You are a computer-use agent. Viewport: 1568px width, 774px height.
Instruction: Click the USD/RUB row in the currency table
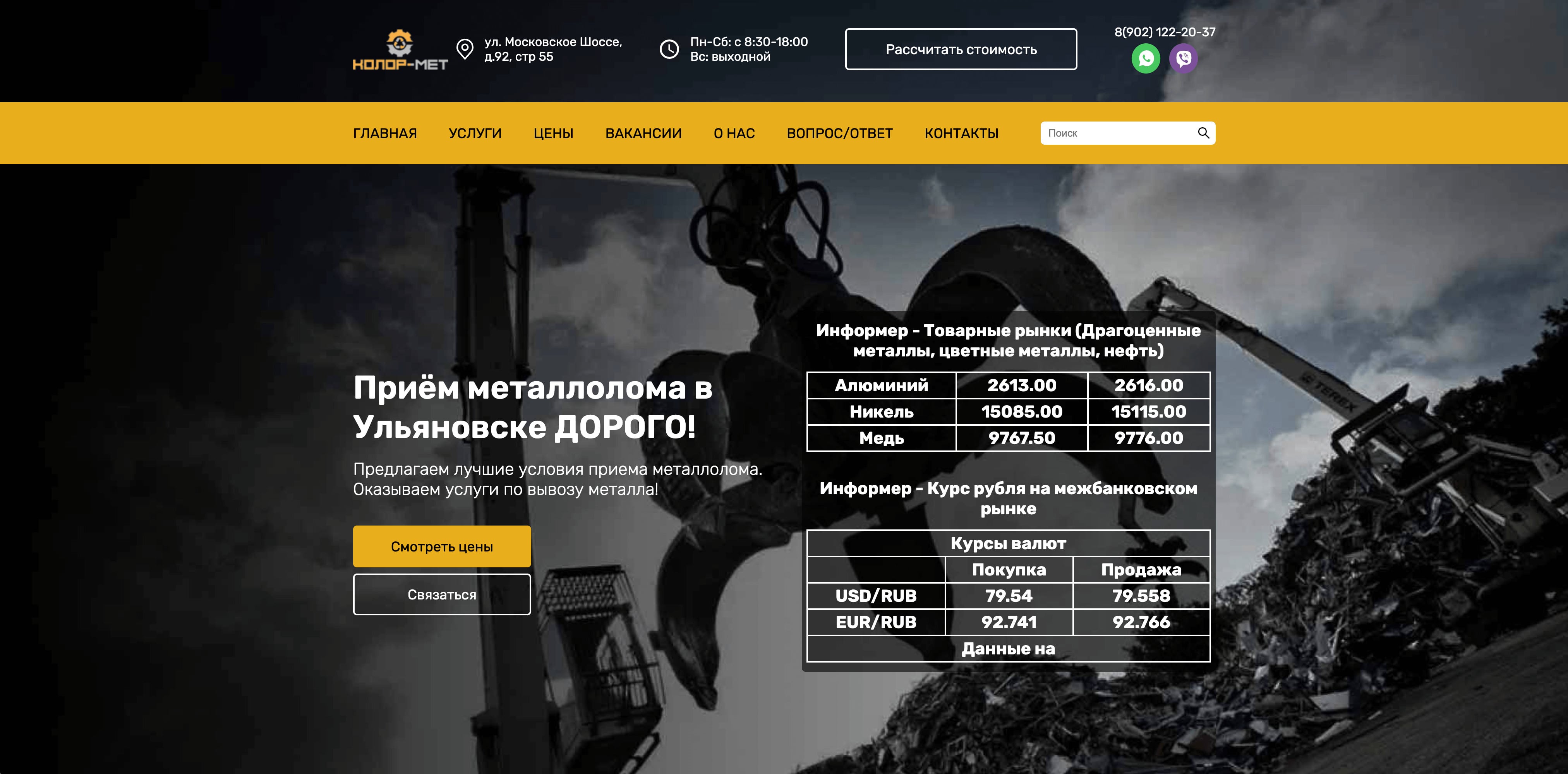pos(877,596)
